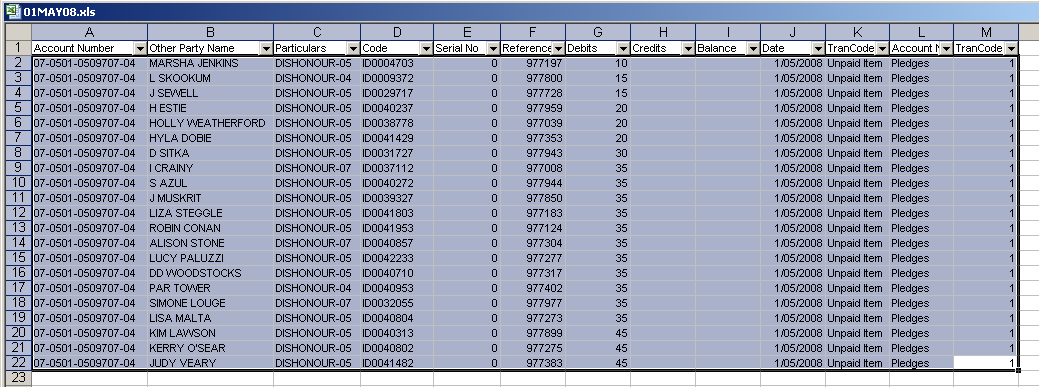The height and width of the screenshot is (387, 1039).
Task: Click reference cell 977383
Action: pyautogui.click(x=533, y=363)
